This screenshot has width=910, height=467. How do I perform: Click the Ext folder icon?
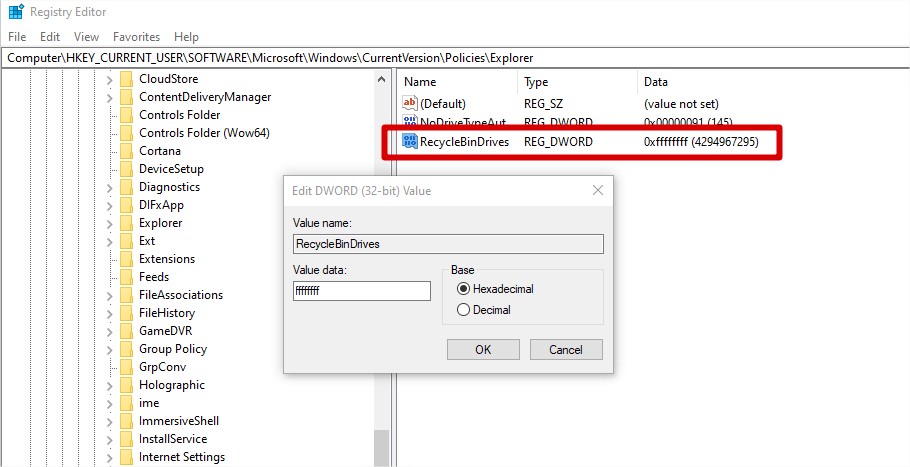click(x=127, y=241)
